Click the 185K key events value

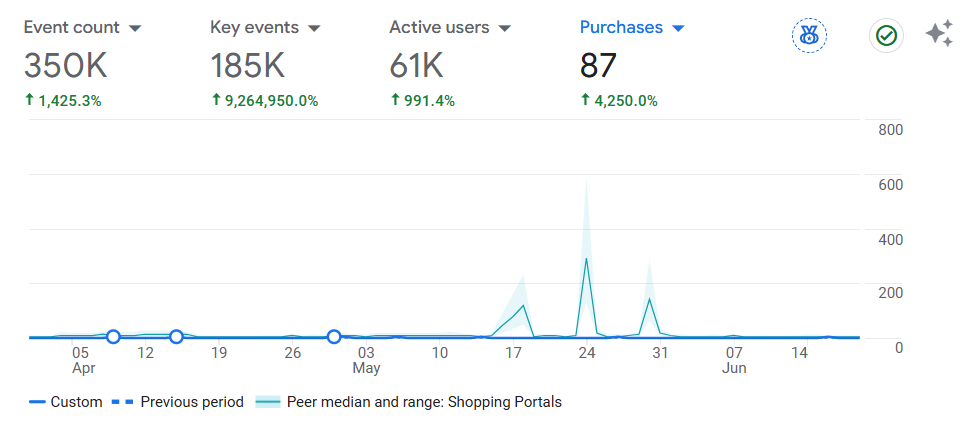pos(248,66)
